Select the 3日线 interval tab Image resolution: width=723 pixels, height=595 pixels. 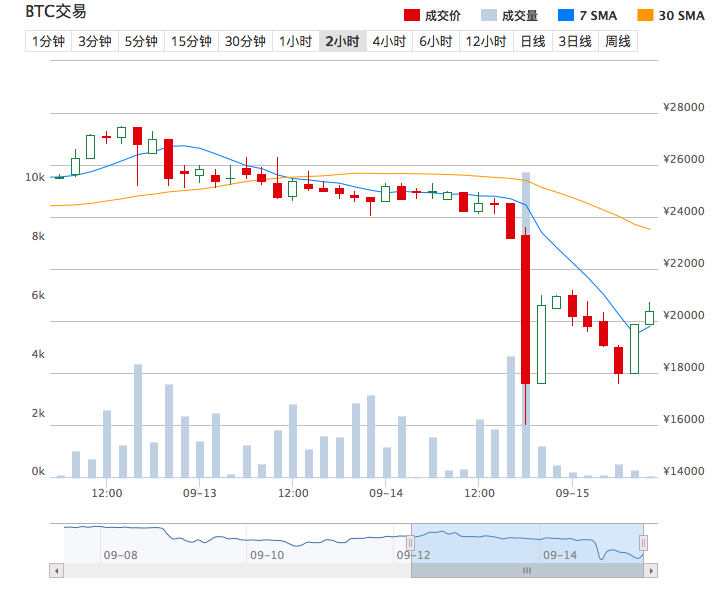point(575,42)
